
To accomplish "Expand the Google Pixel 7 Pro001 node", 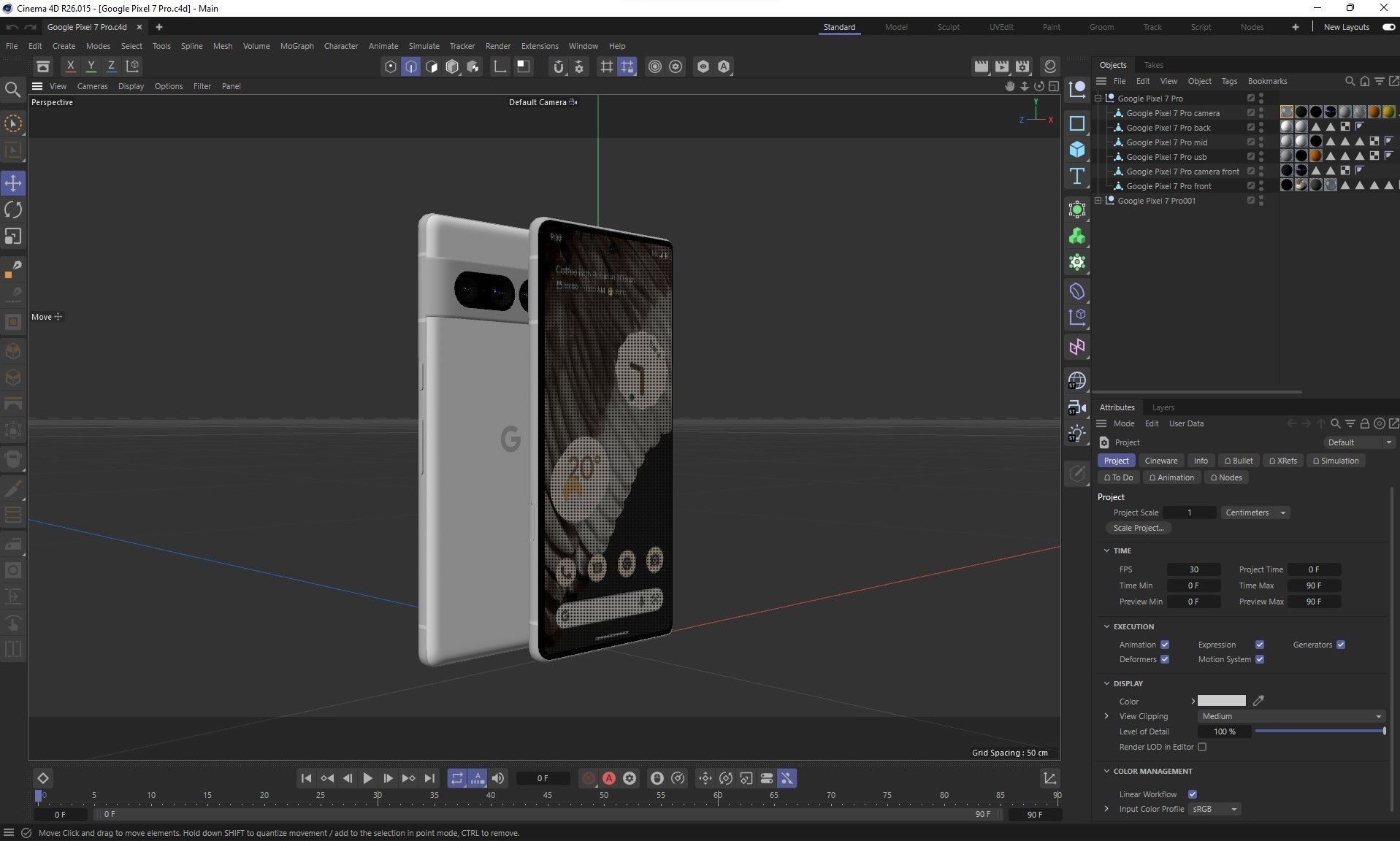I will pyautogui.click(x=1098, y=201).
